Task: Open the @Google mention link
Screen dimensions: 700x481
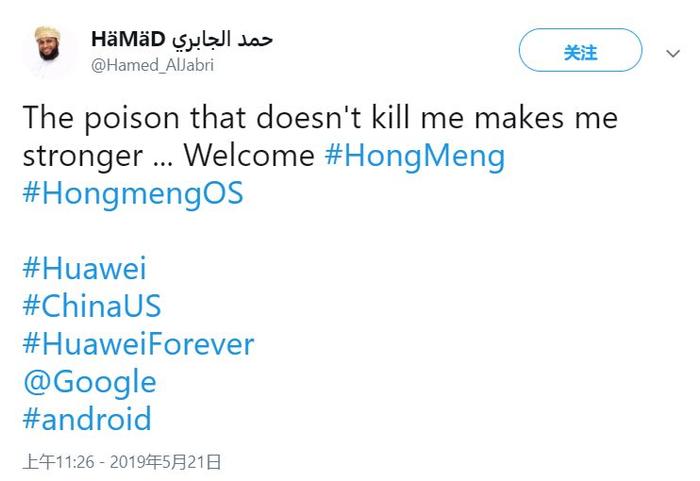Action: tap(90, 382)
